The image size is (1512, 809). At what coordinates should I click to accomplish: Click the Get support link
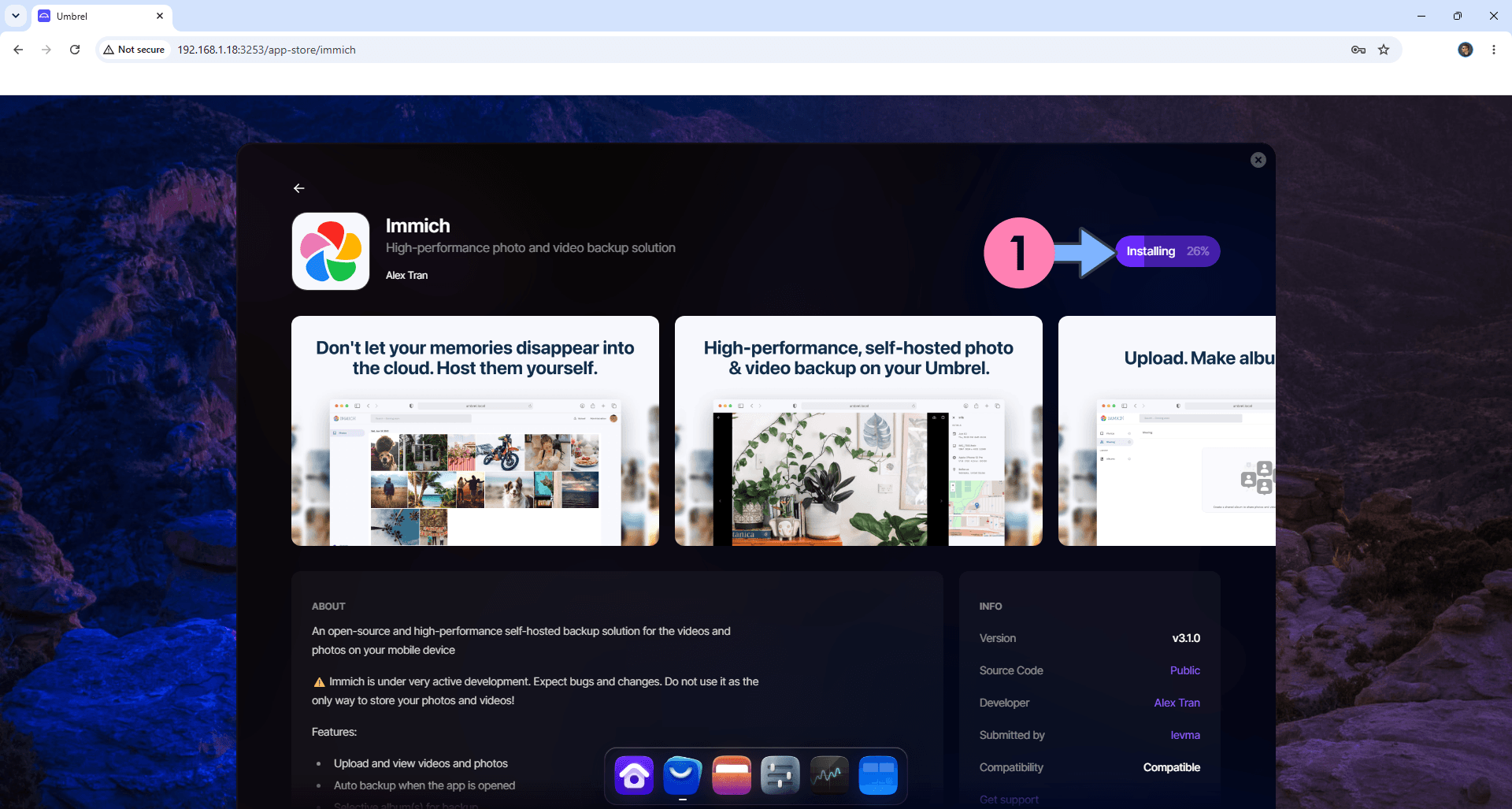(x=1009, y=800)
